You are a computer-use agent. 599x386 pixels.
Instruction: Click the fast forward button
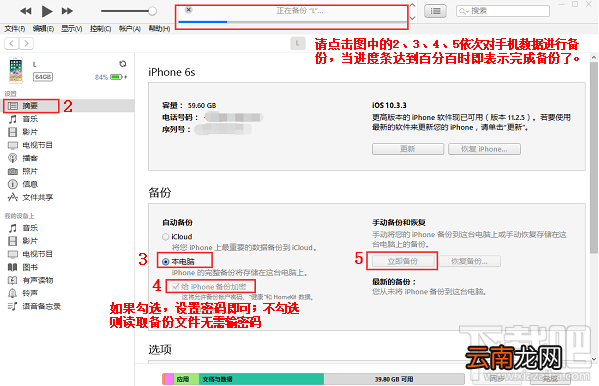(67, 11)
